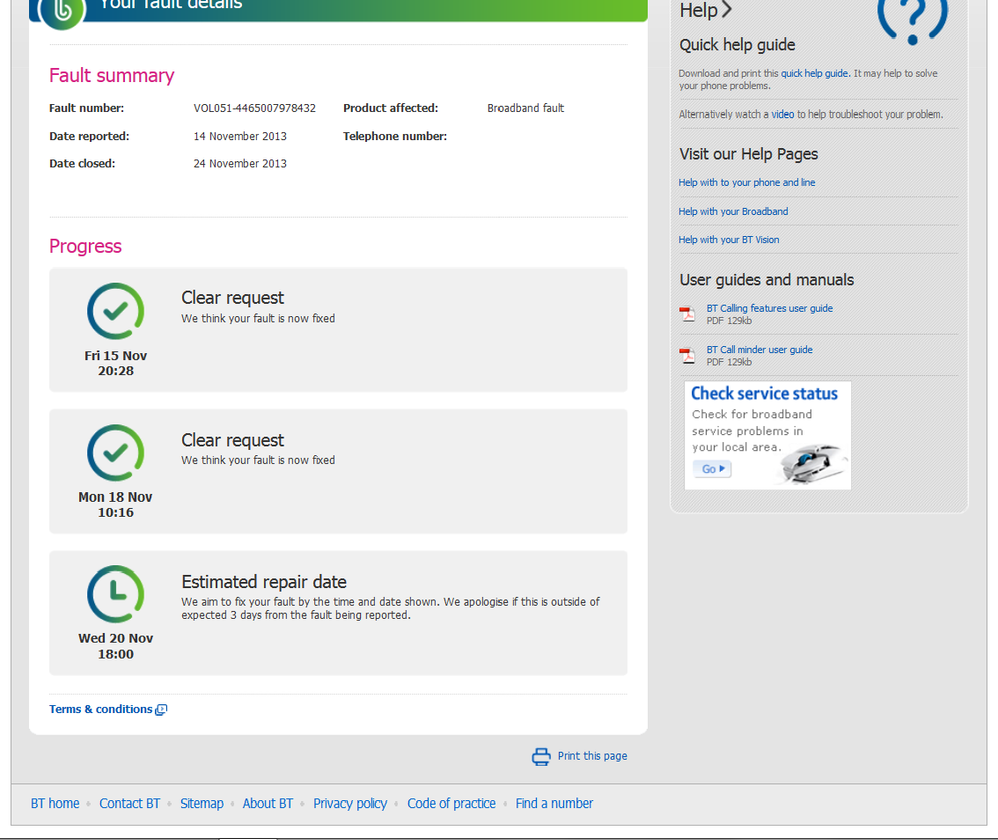Open Code of practice footer link
The height and width of the screenshot is (840, 998).
pos(451,803)
